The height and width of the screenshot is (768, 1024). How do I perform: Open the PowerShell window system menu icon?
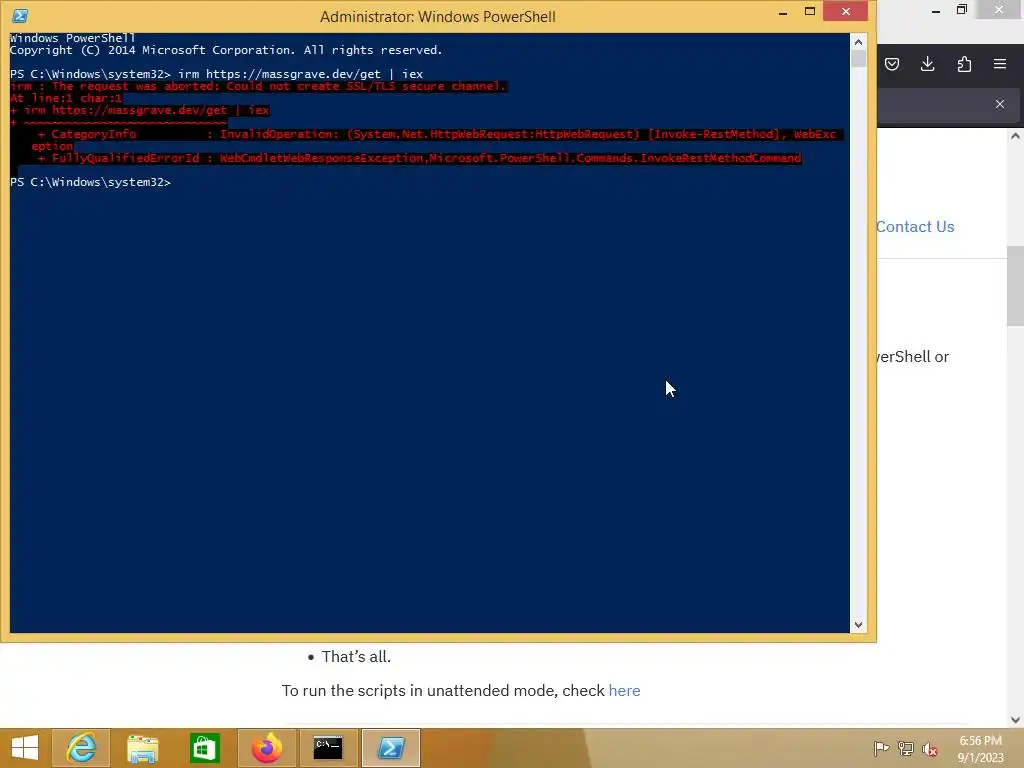[20, 16]
